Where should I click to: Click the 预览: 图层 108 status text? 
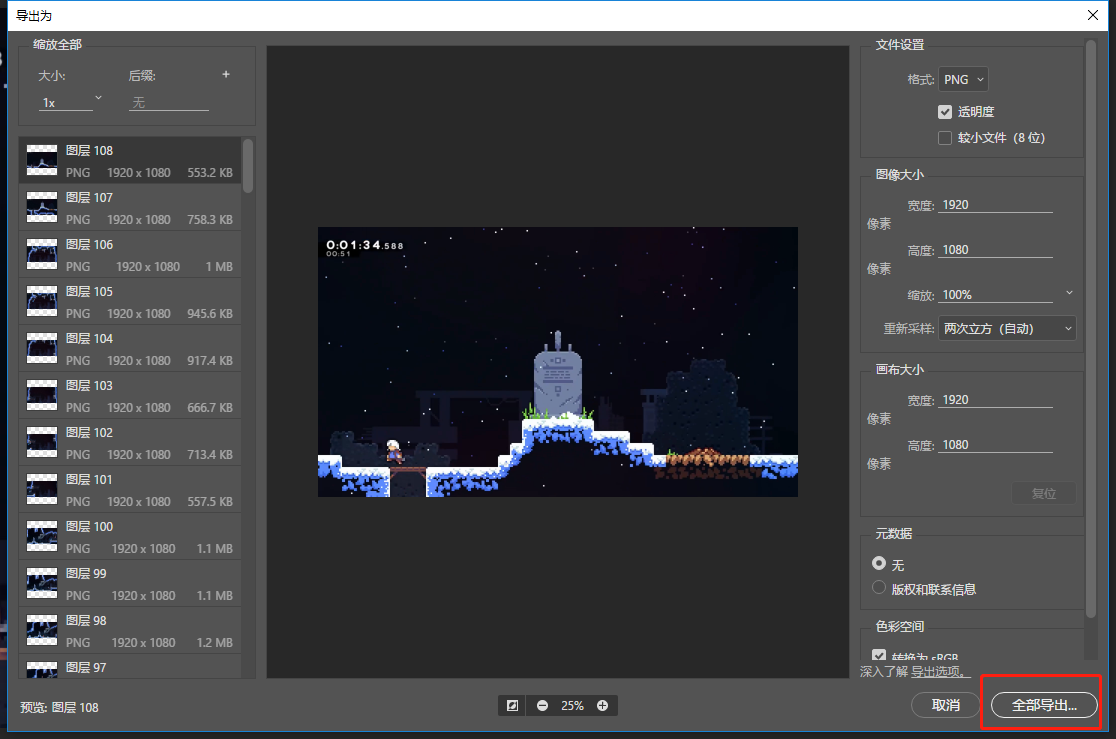point(59,708)
